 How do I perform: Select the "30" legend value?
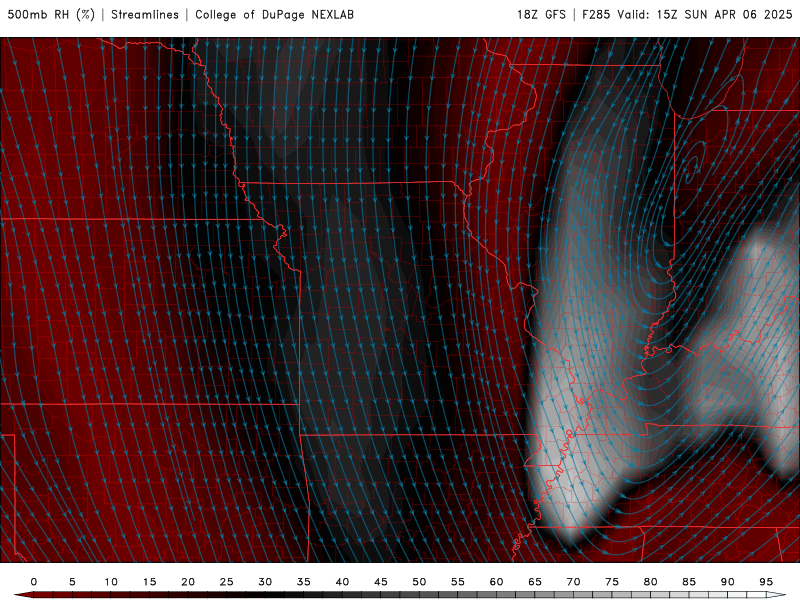(265, 582)
